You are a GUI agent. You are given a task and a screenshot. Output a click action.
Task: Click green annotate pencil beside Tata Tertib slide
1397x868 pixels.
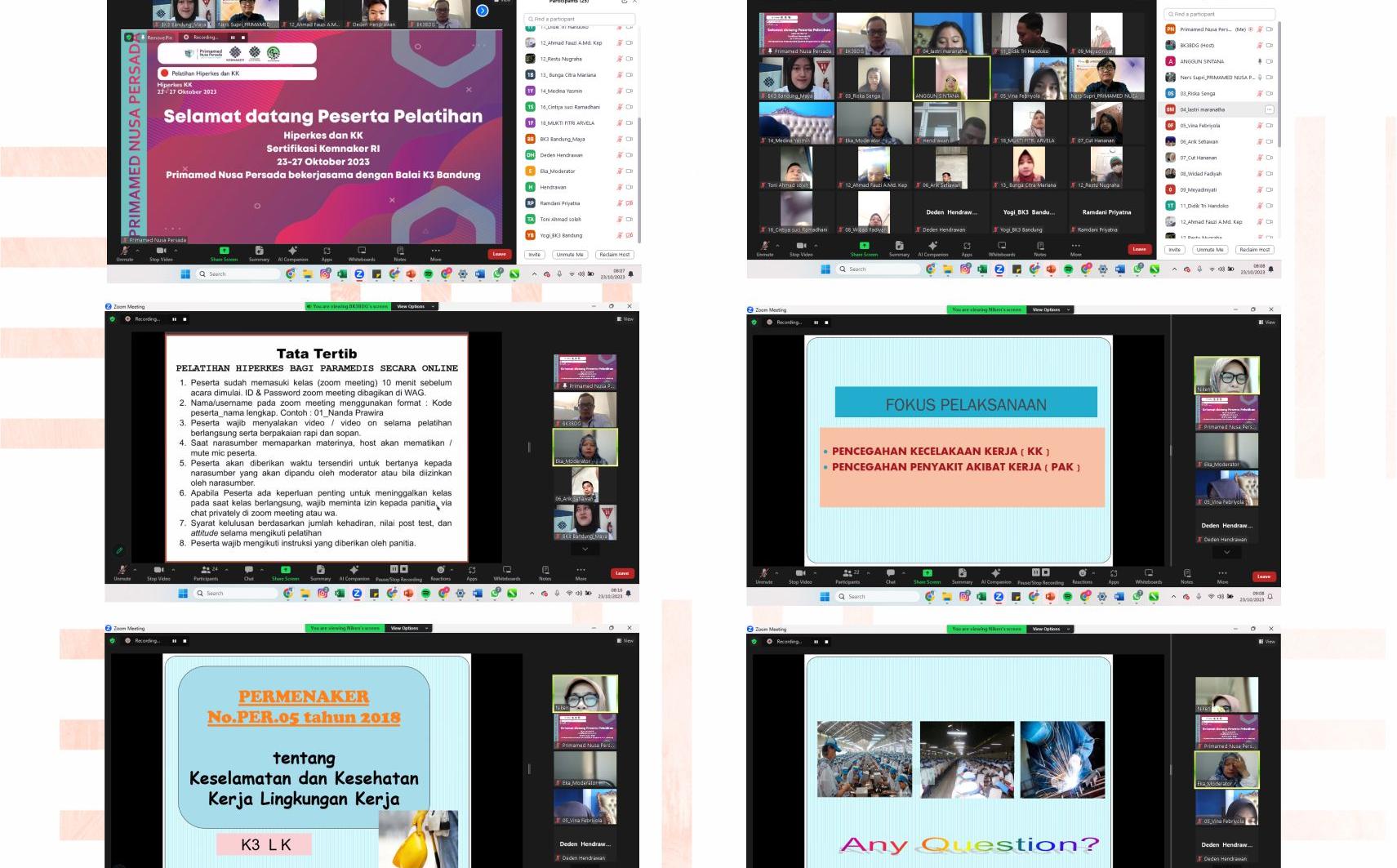click(x=119, y=550)
